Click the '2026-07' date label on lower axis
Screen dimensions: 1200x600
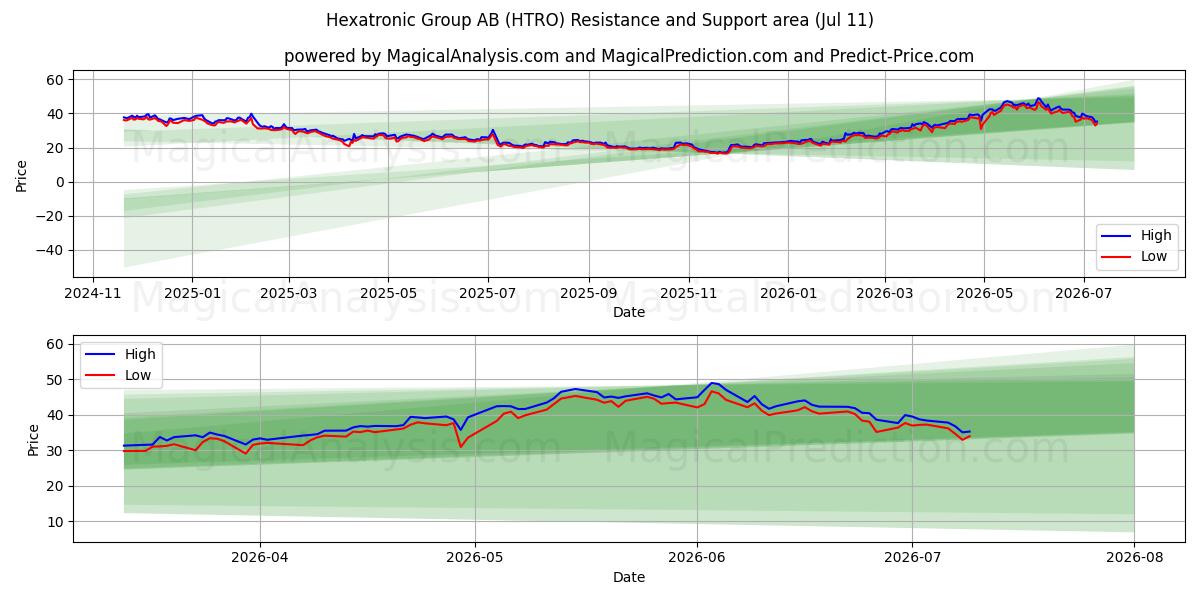(912, 559)
